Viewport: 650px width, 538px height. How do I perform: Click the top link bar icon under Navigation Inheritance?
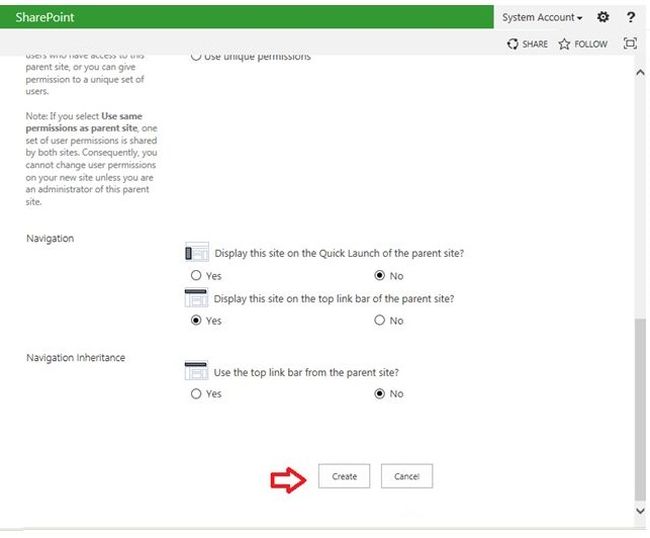tap(196, 371)
